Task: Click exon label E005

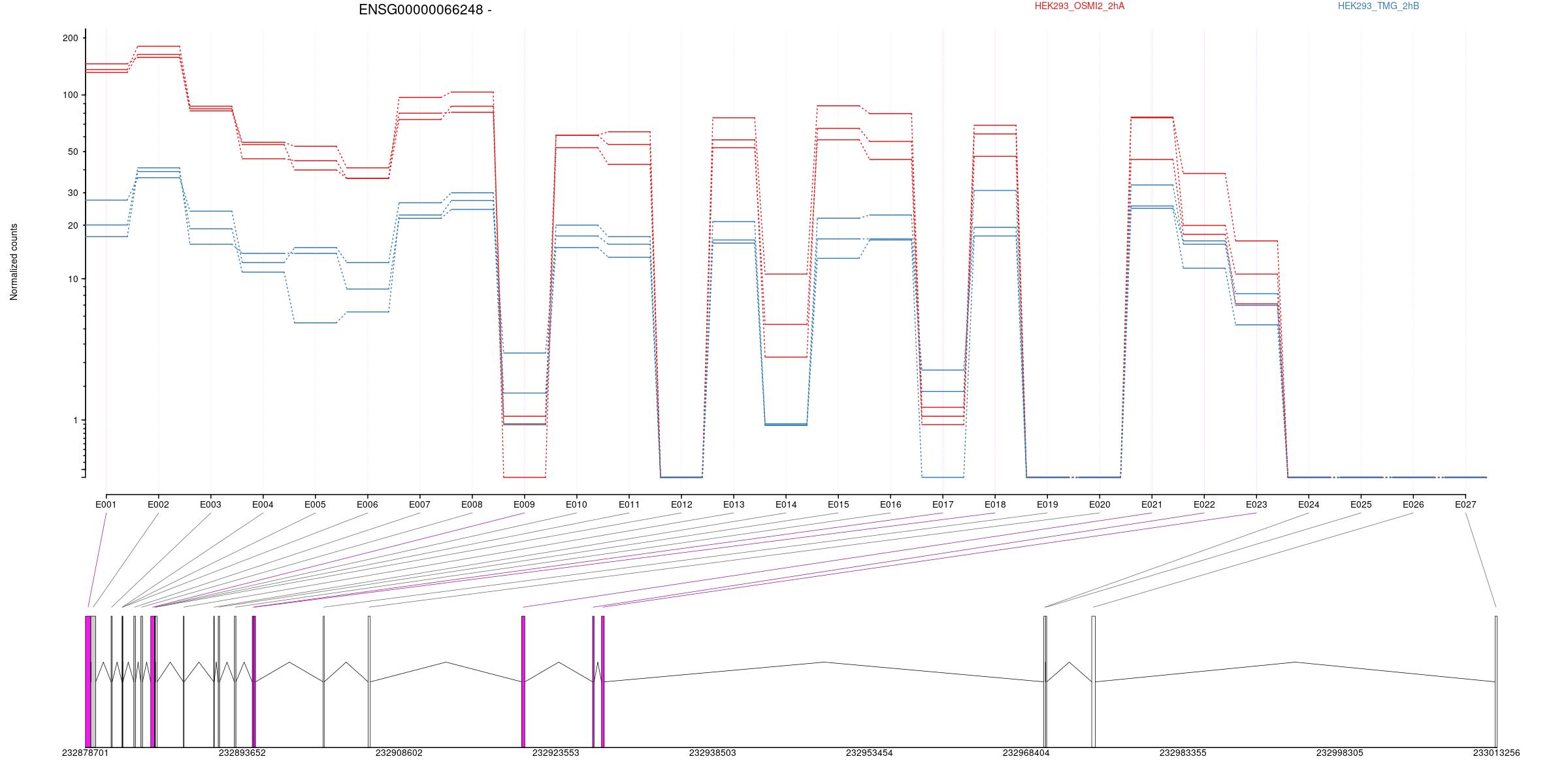Action: [315, 504]
